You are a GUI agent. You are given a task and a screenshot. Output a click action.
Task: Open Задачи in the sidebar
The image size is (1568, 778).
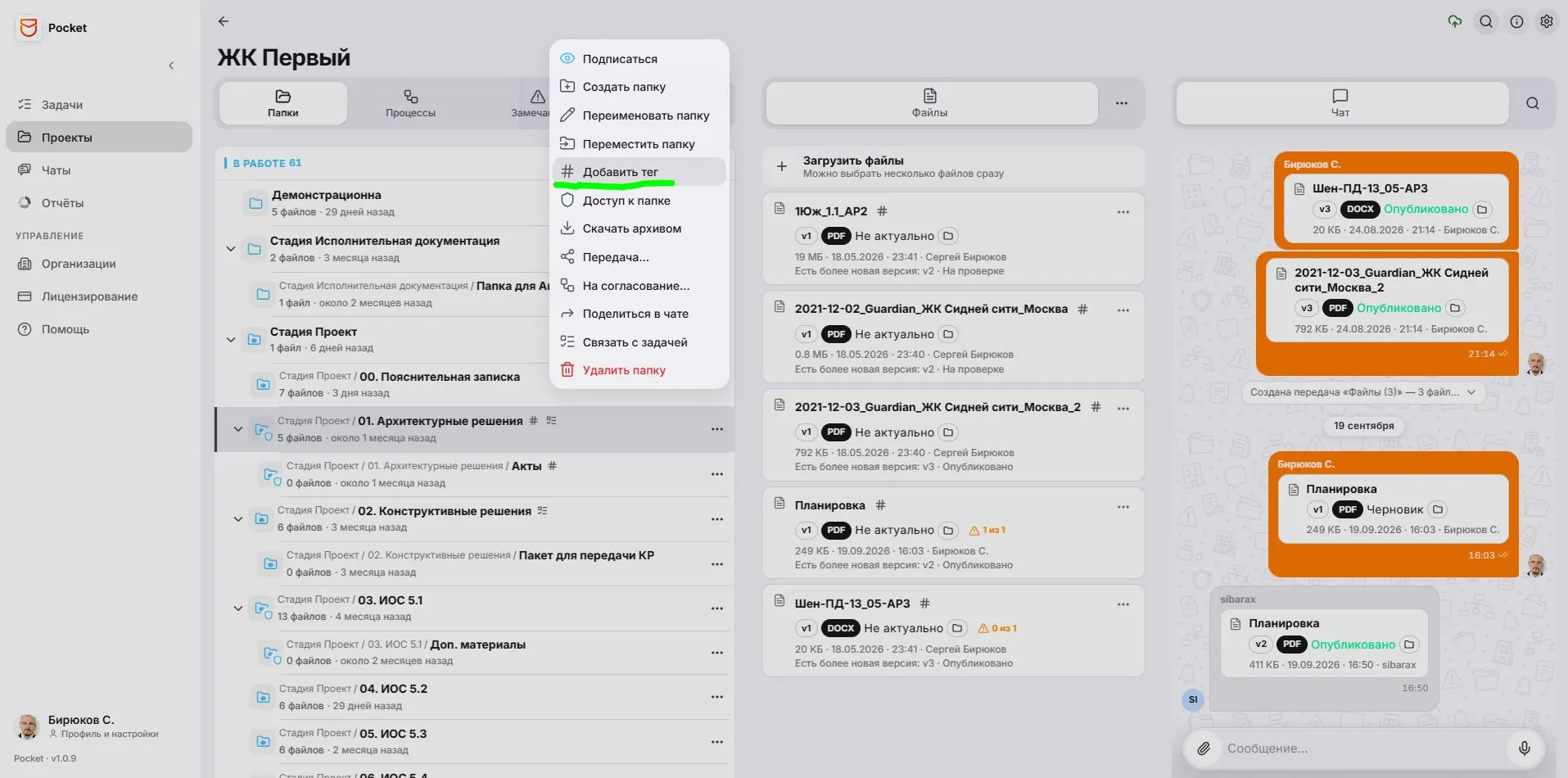tap(99, 105)
